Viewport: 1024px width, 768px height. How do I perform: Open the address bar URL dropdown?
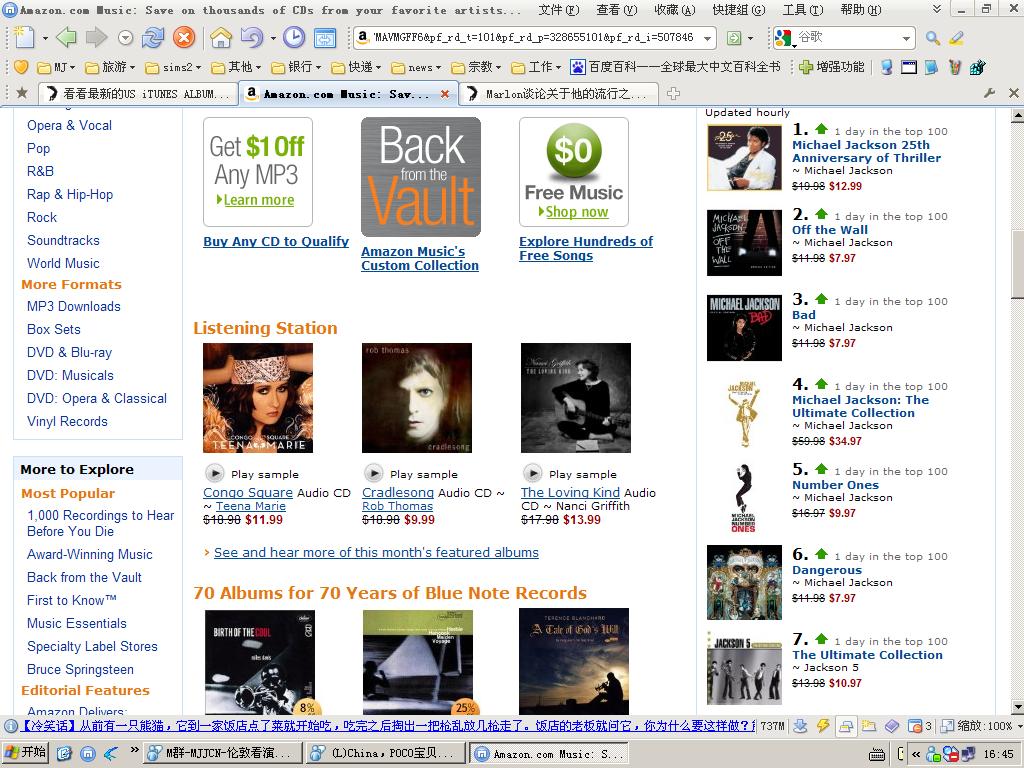[x=707, y=39]
